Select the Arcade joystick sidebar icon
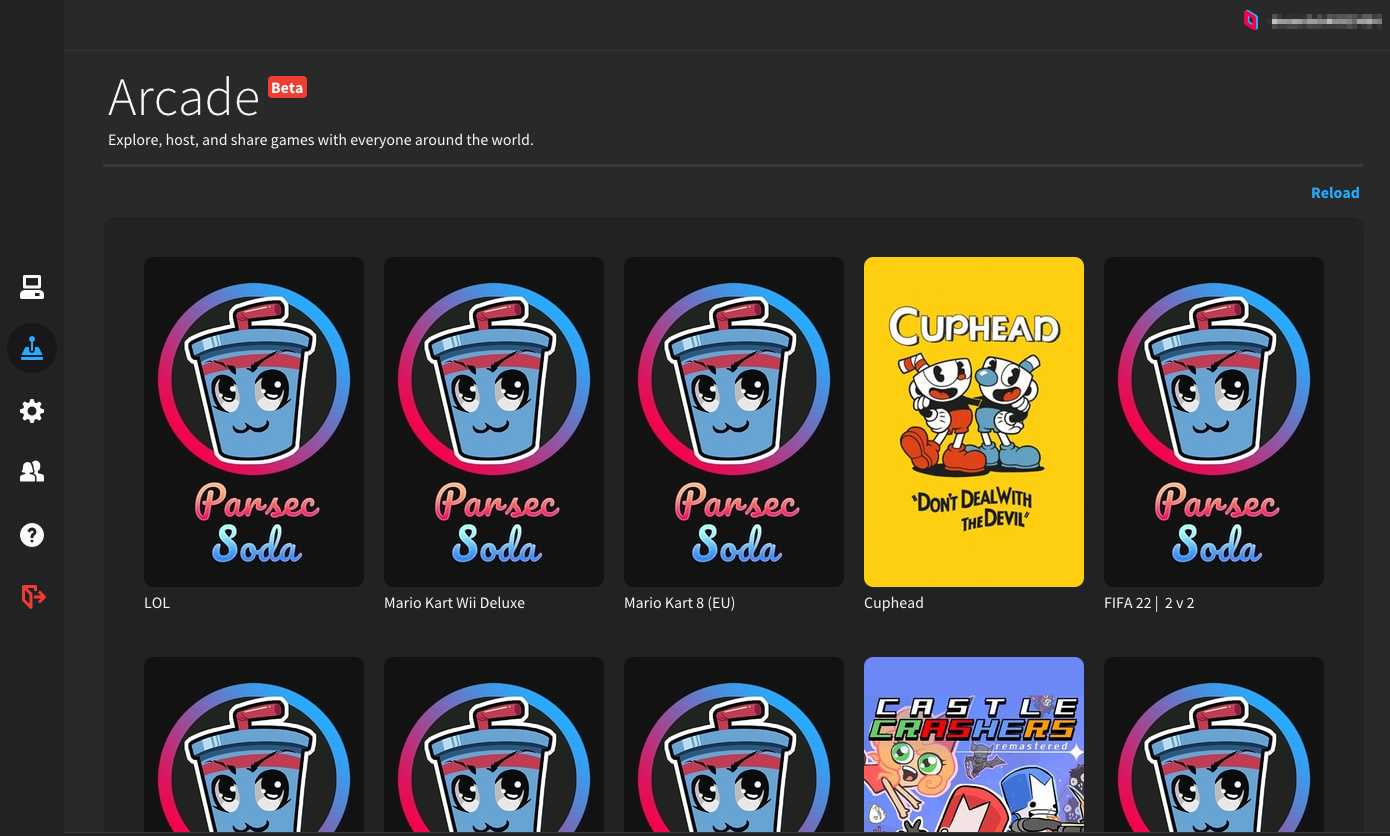Viewport: 1390px width, 836px height. (x=32, y=348)
